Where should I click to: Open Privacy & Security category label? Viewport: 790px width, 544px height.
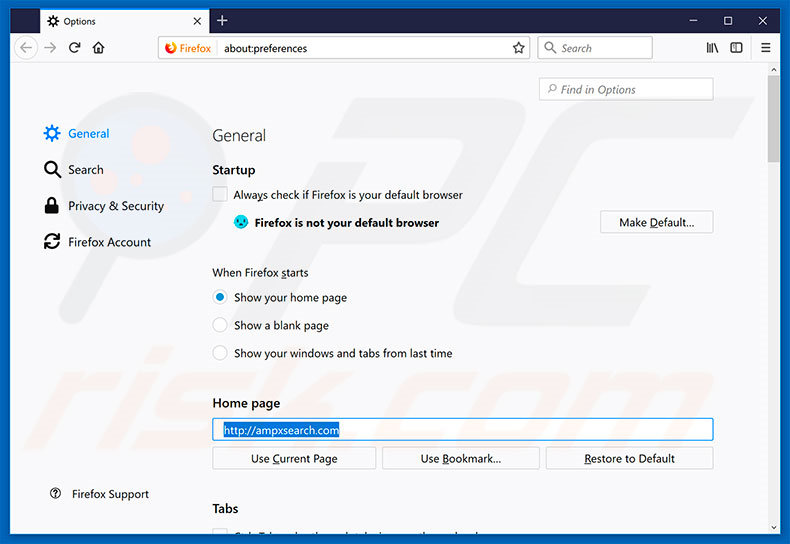click(116, 206)
